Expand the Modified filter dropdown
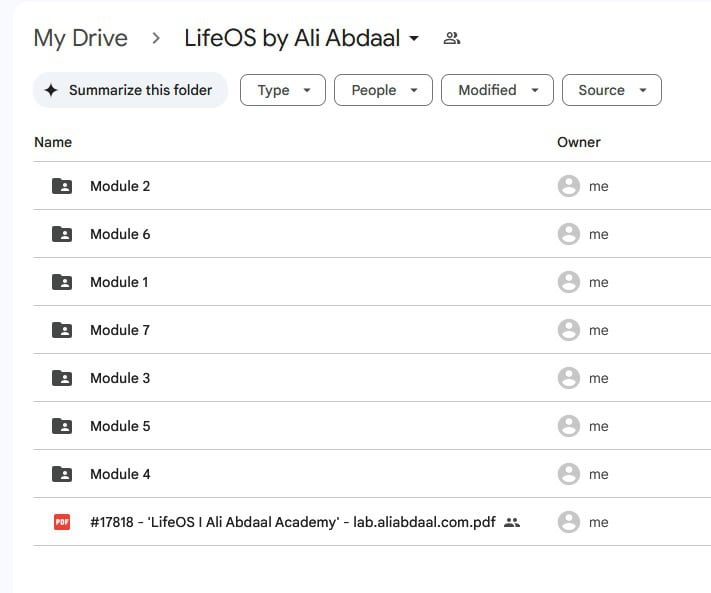This screenshot has height=593, width=711. click(497, 90)
